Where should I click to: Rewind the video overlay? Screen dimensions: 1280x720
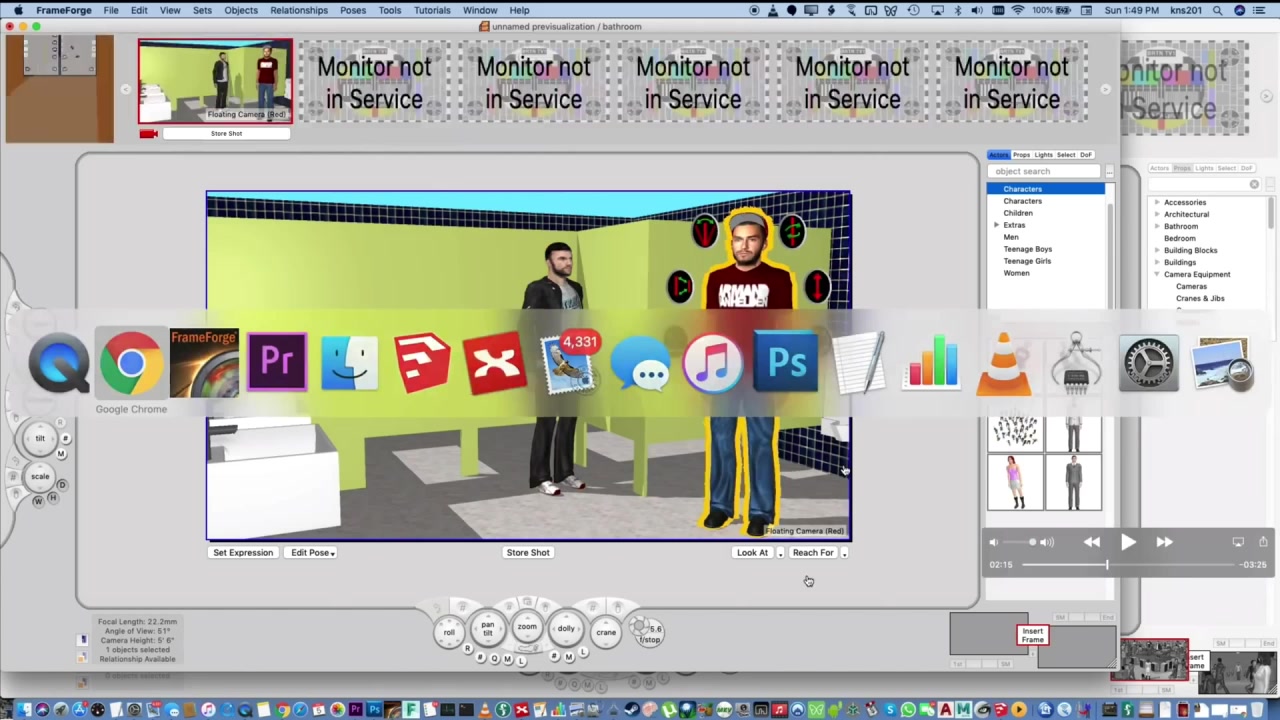pos(1092,542)
